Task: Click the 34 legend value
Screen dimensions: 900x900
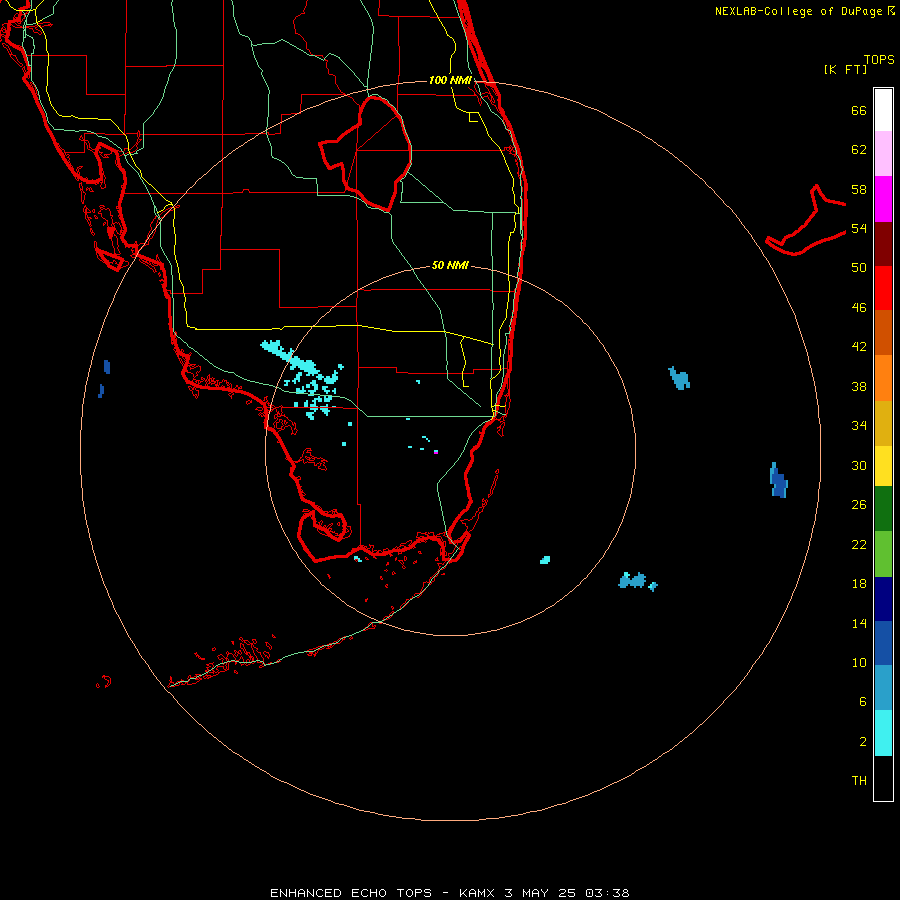Action: pyautogui.click(x=859, y=426)
